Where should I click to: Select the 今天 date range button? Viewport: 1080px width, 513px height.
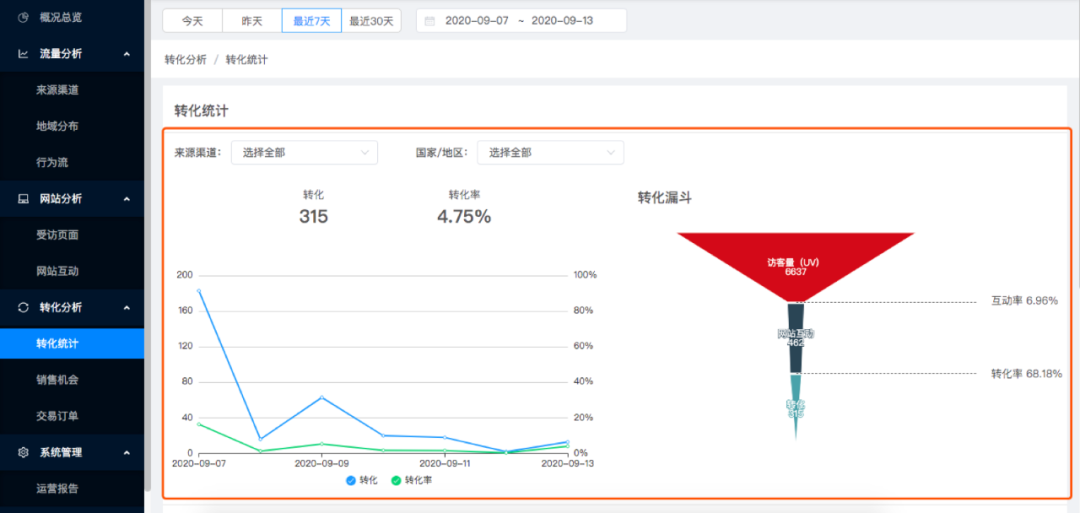[192, 21]
